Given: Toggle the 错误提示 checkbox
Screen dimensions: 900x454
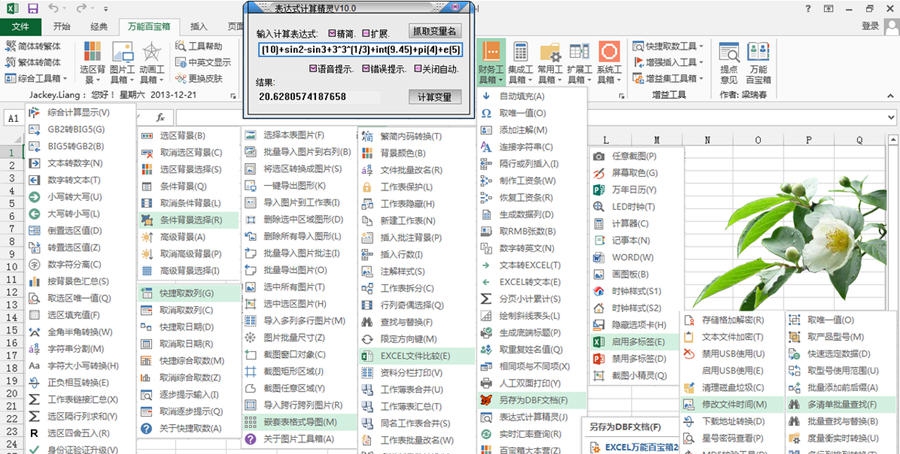Looking at the screenshot, I should 366,69.
